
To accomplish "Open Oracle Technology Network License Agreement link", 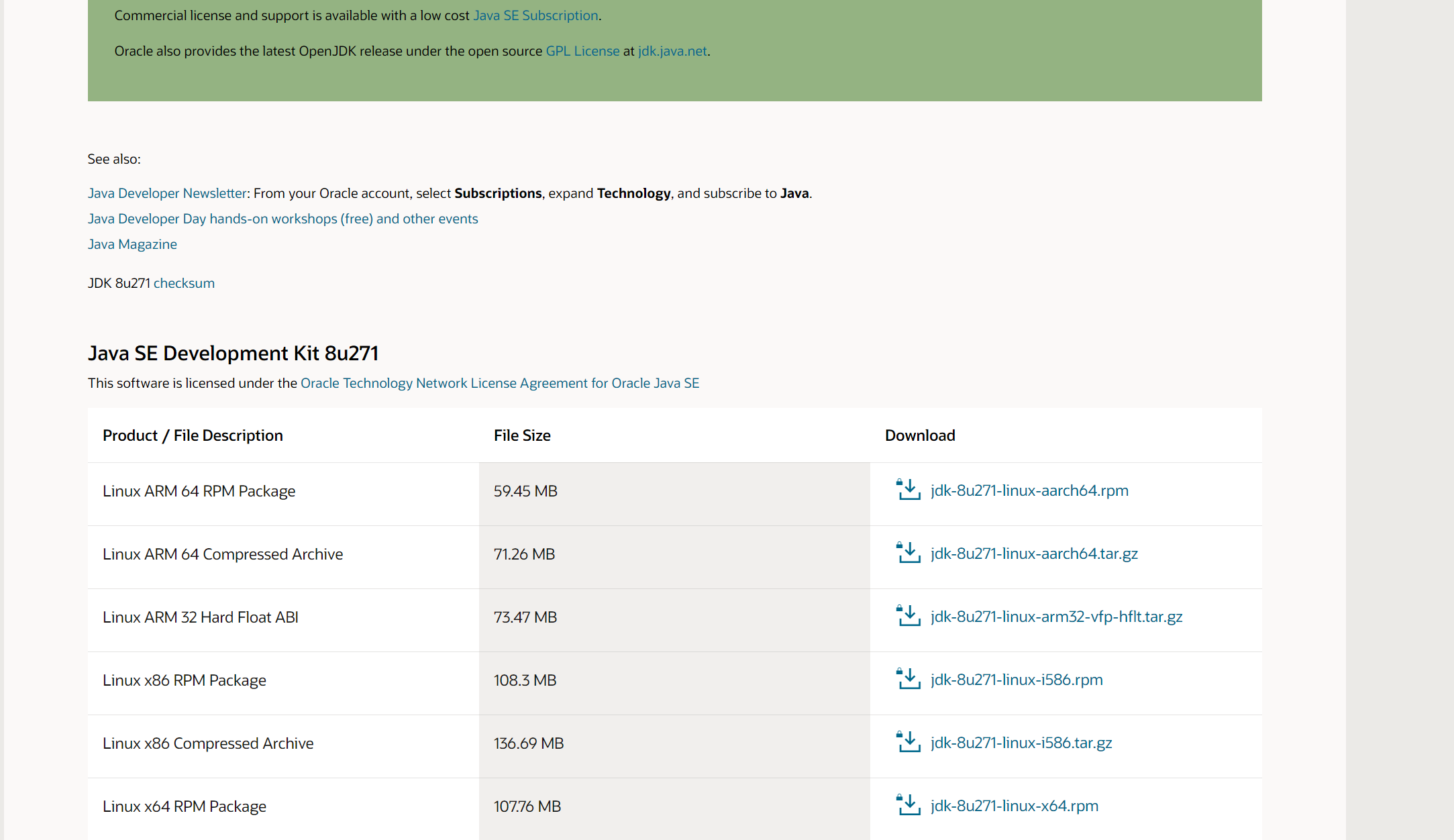I will (500, 383).
